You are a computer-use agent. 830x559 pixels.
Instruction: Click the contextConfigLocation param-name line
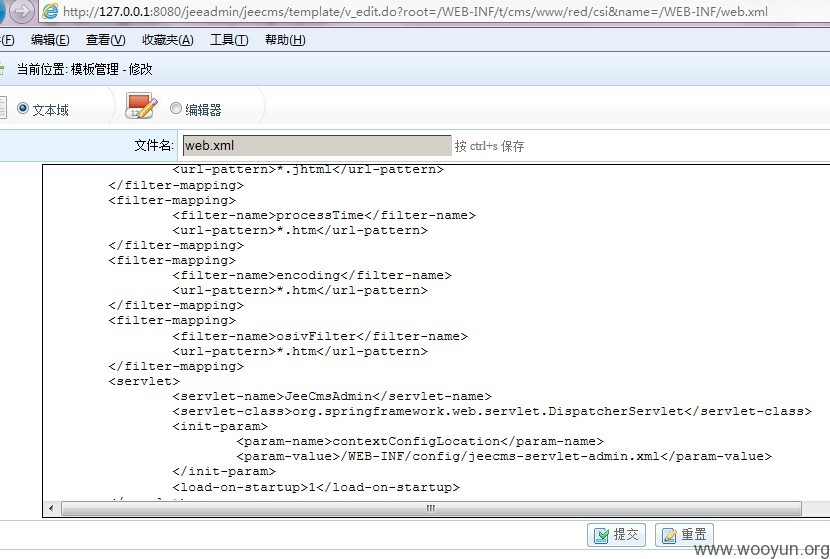click(420, 441)
